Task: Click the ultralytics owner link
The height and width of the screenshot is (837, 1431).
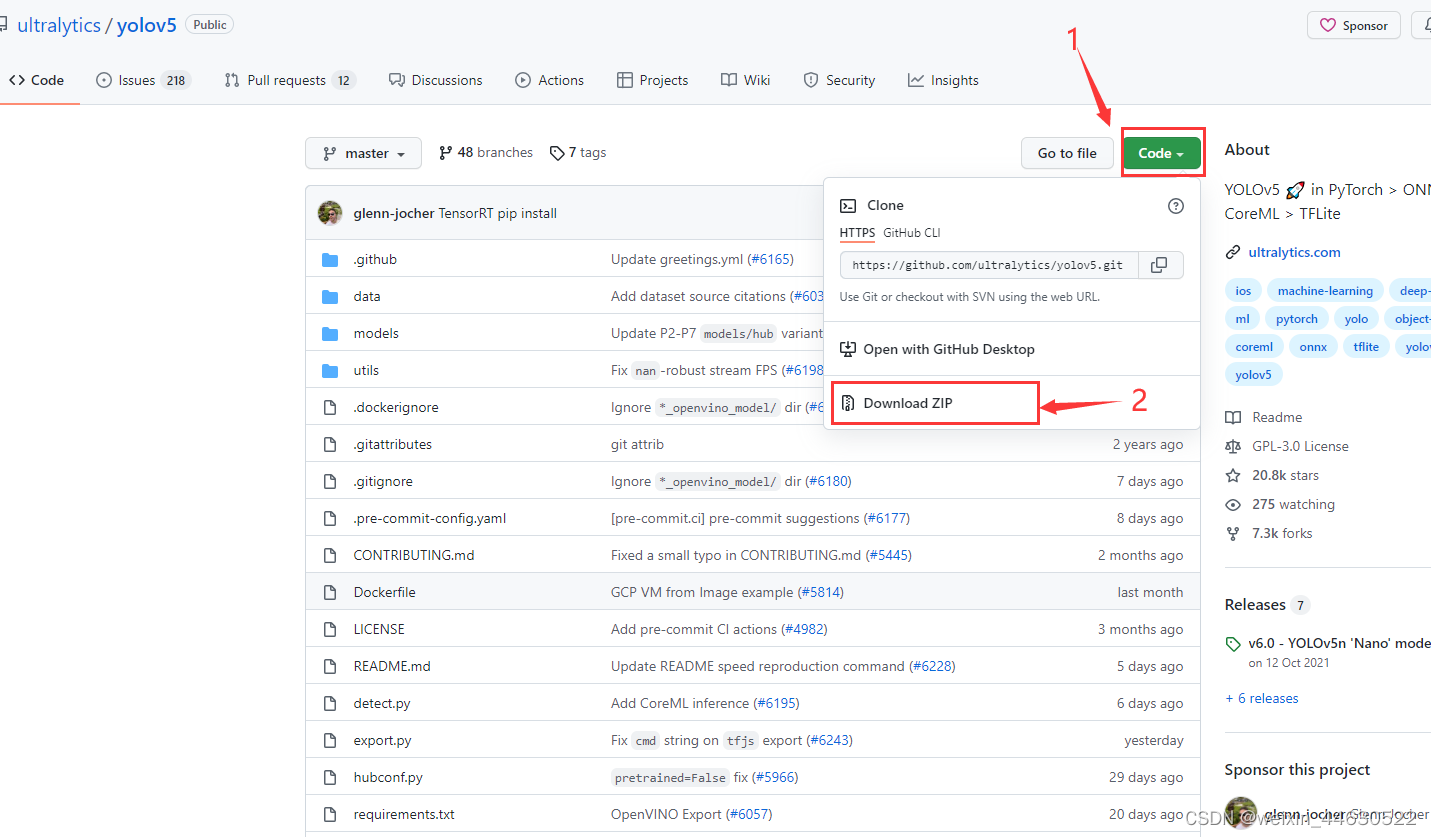Action: [x=59, y=26]
